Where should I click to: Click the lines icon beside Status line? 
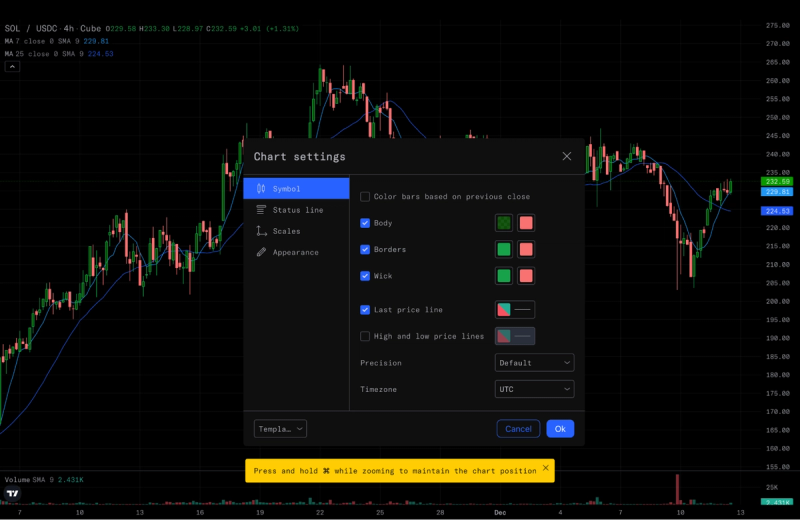tap(261, 210)
